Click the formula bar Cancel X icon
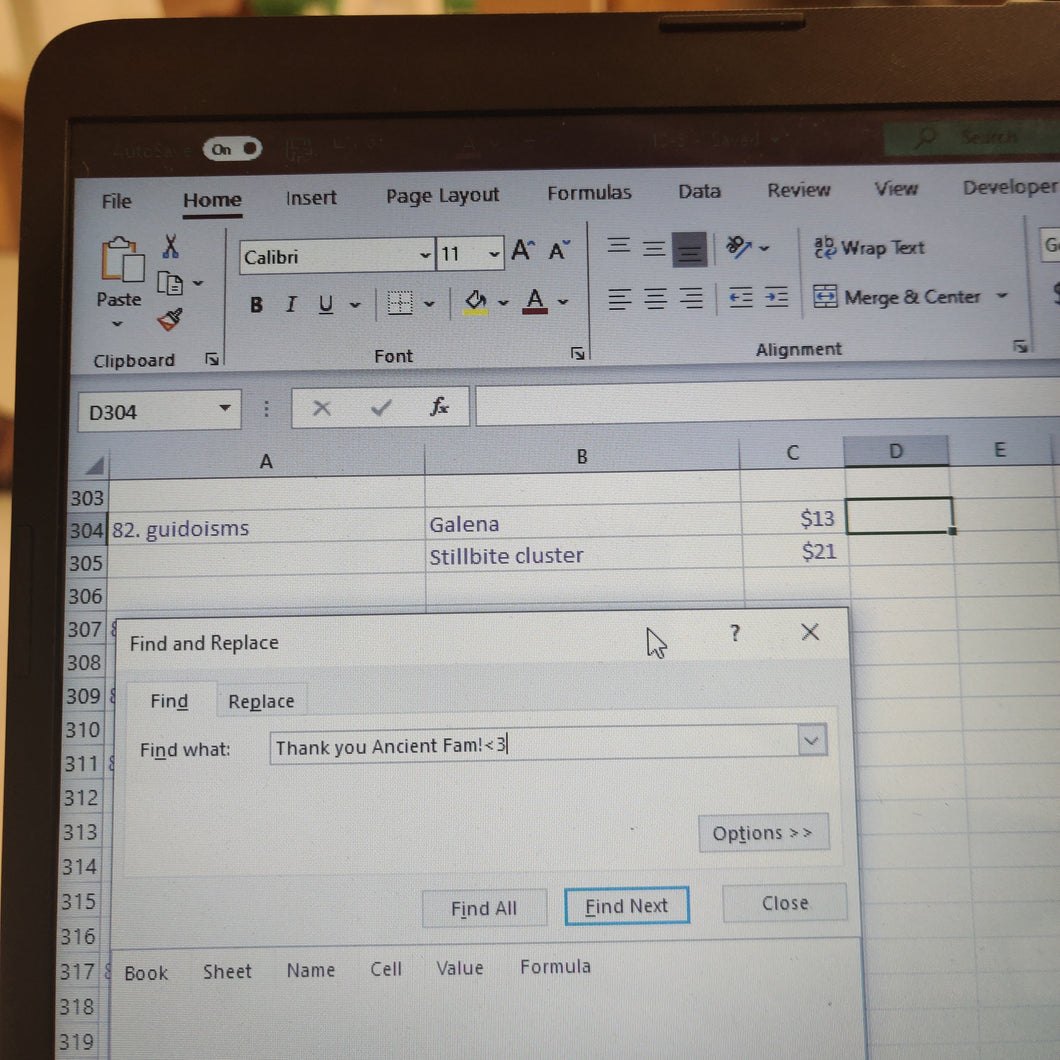1060x1060 pixels. tap(322, 408)
